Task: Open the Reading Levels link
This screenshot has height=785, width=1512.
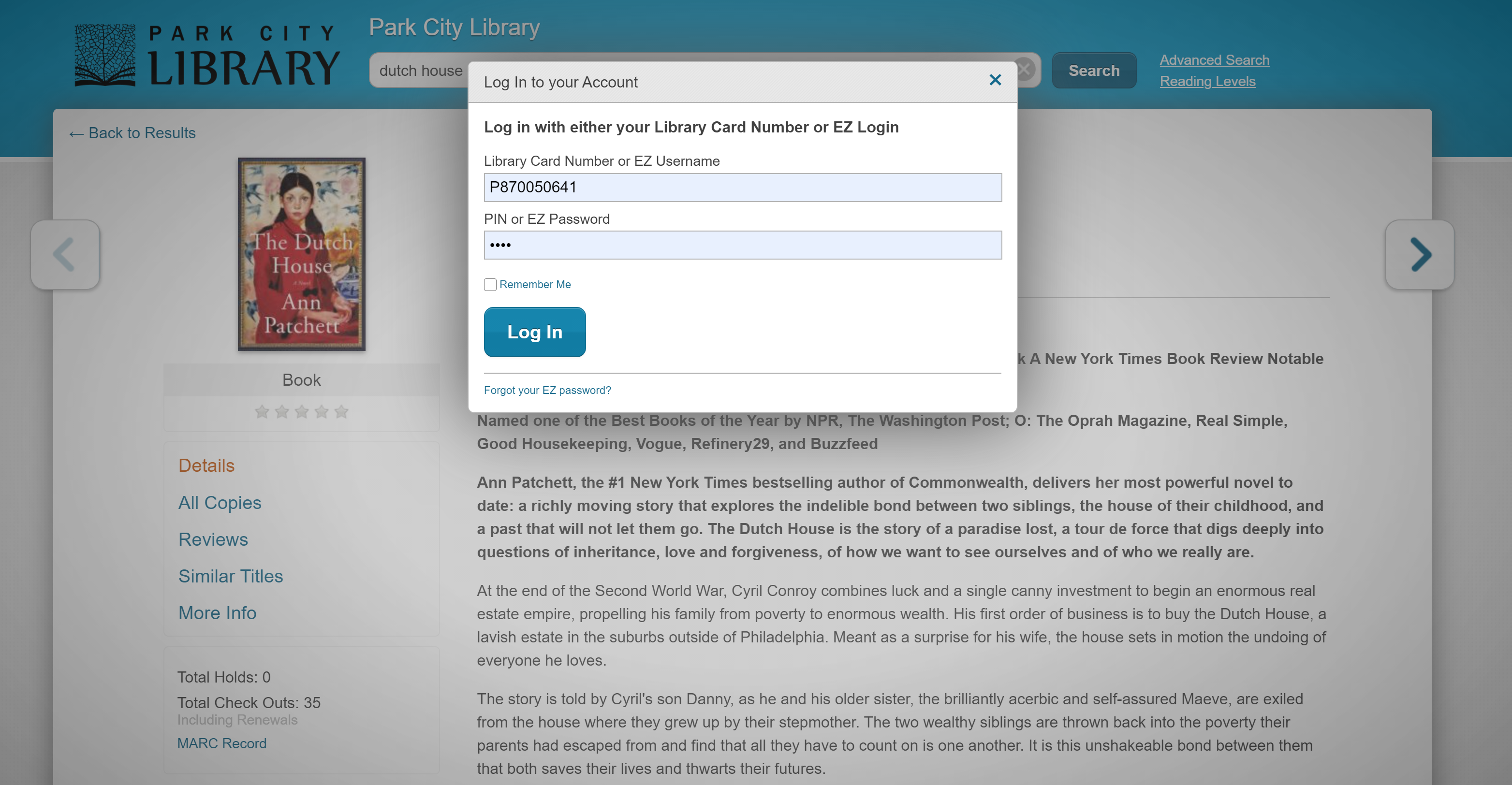Action: pos(1207,82)
